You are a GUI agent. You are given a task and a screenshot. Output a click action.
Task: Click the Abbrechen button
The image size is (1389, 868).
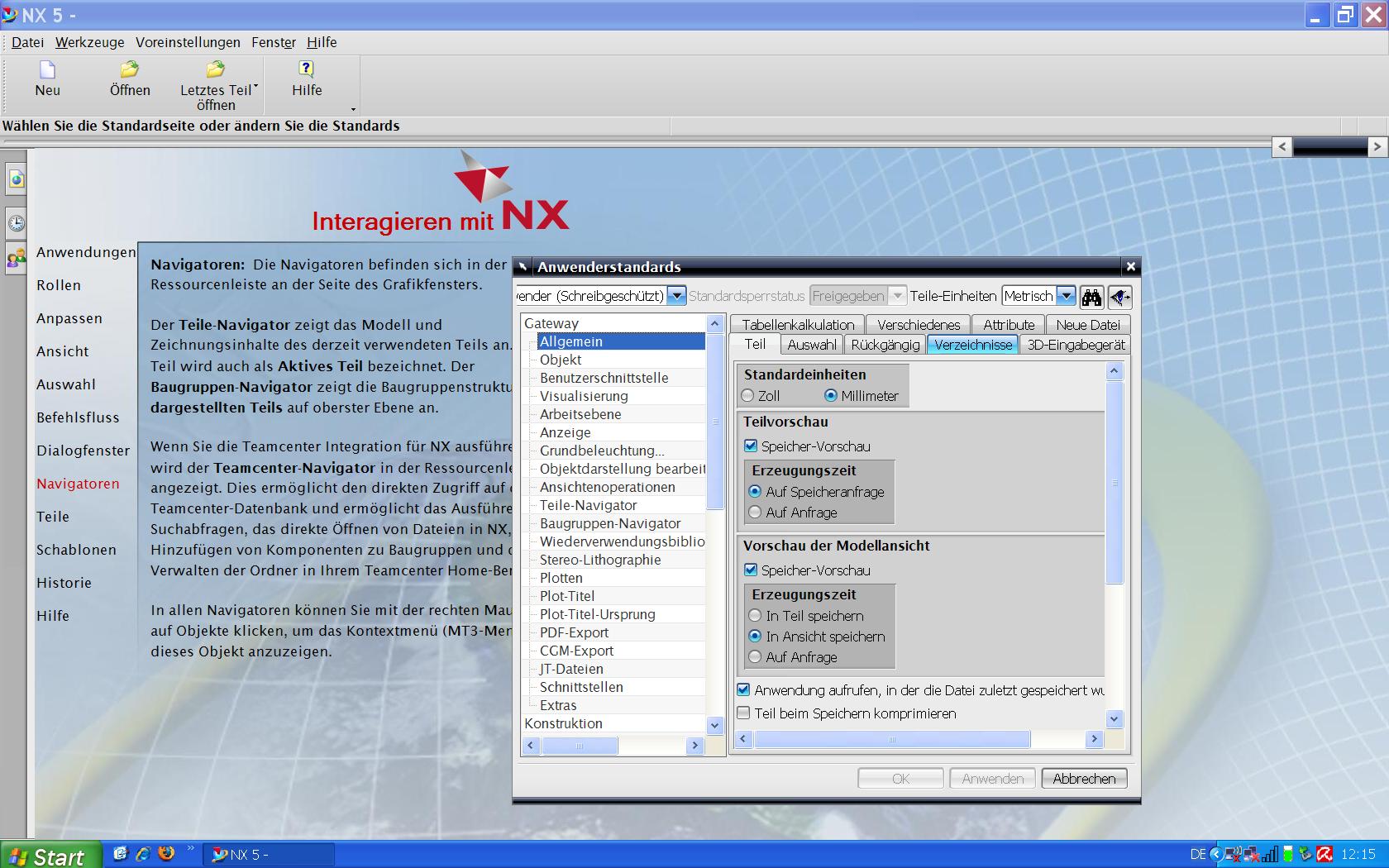tap(1084, 779)
